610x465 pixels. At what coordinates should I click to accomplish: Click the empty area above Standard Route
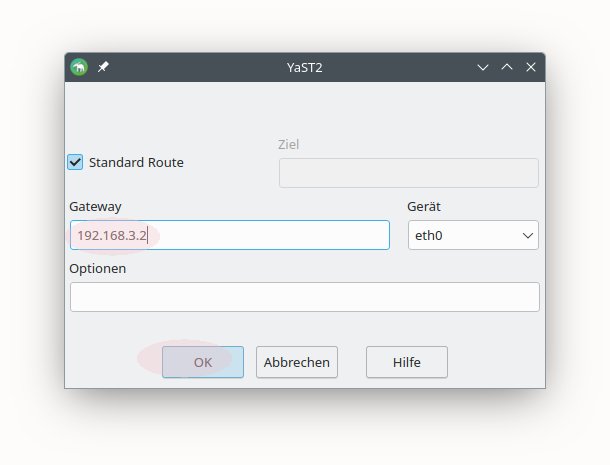160,115
